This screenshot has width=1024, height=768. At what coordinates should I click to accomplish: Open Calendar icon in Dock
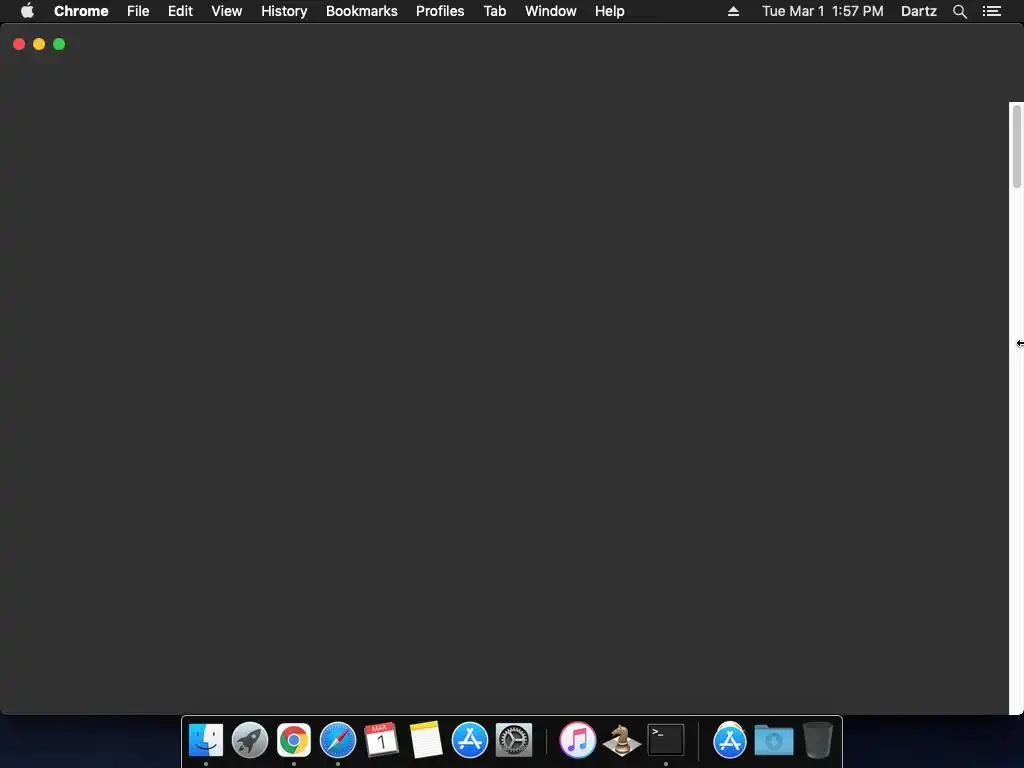click(x=381, y=740)
